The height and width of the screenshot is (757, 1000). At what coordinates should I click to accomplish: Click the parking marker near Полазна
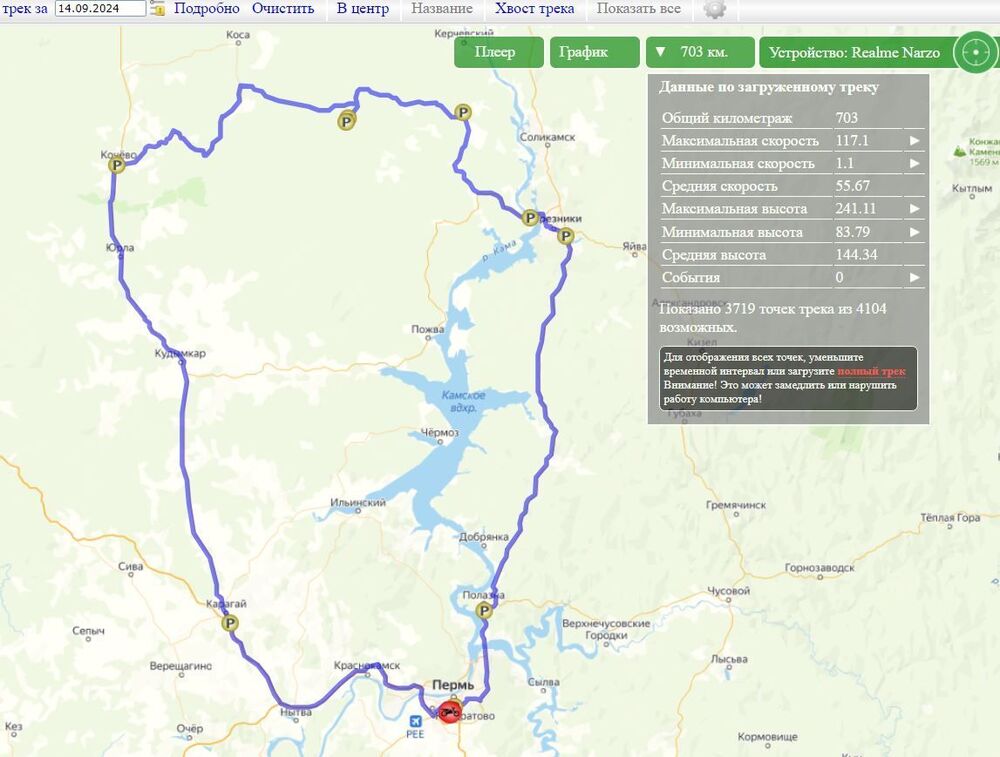484,611
